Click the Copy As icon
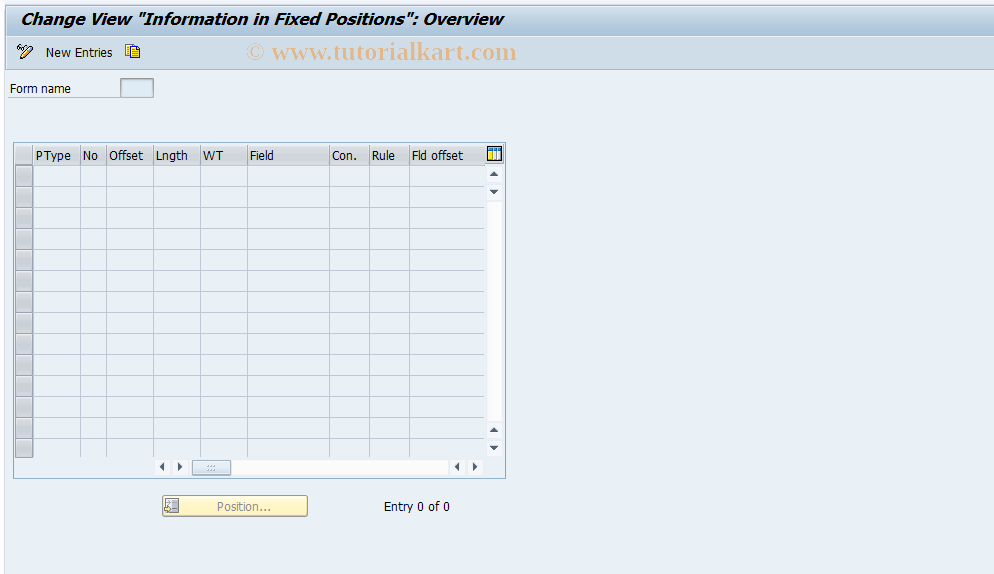The image size is (994, 574). [132, 51]
